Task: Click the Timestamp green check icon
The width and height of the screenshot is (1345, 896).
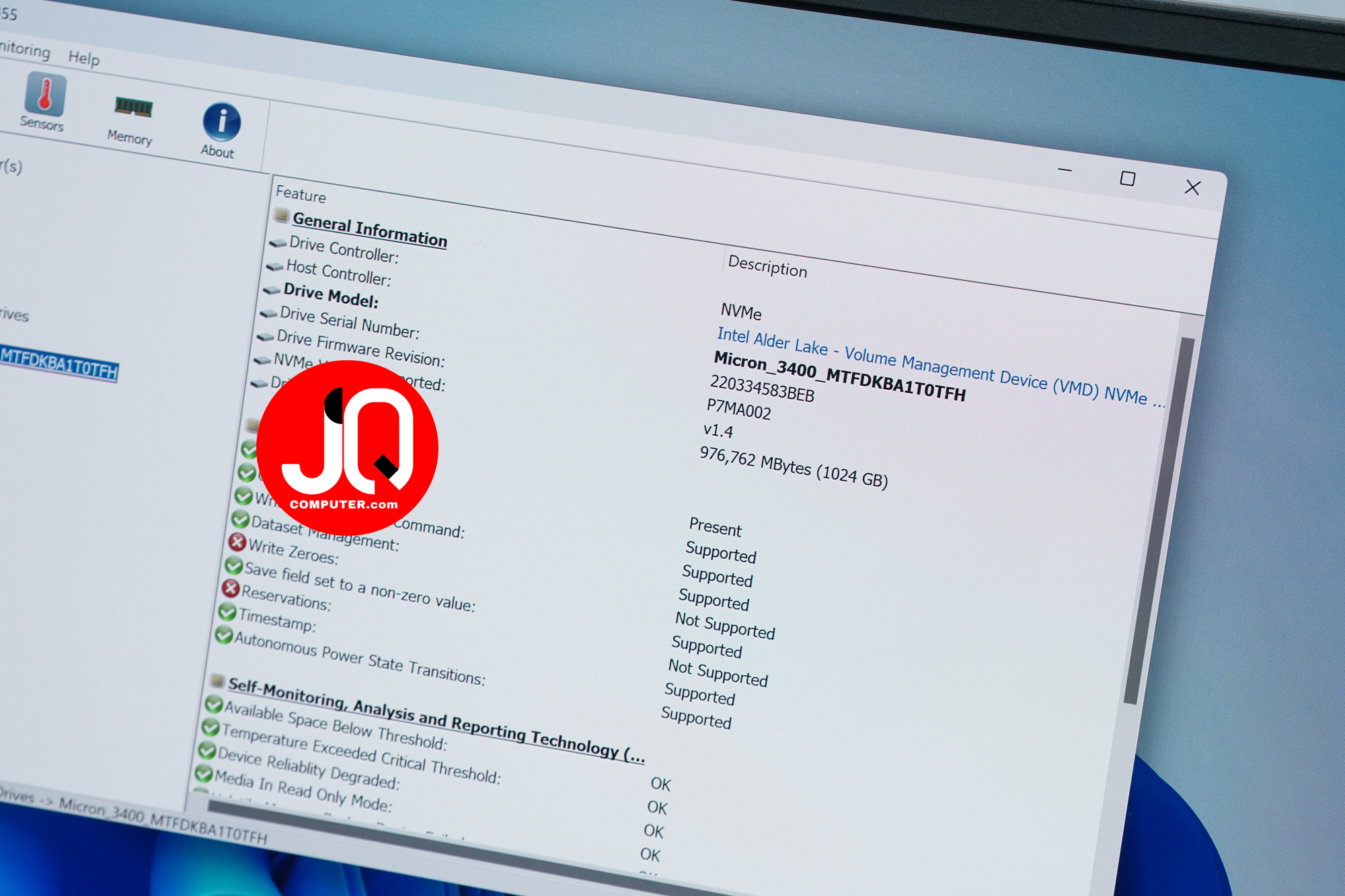Action: [x=227, y=612]
